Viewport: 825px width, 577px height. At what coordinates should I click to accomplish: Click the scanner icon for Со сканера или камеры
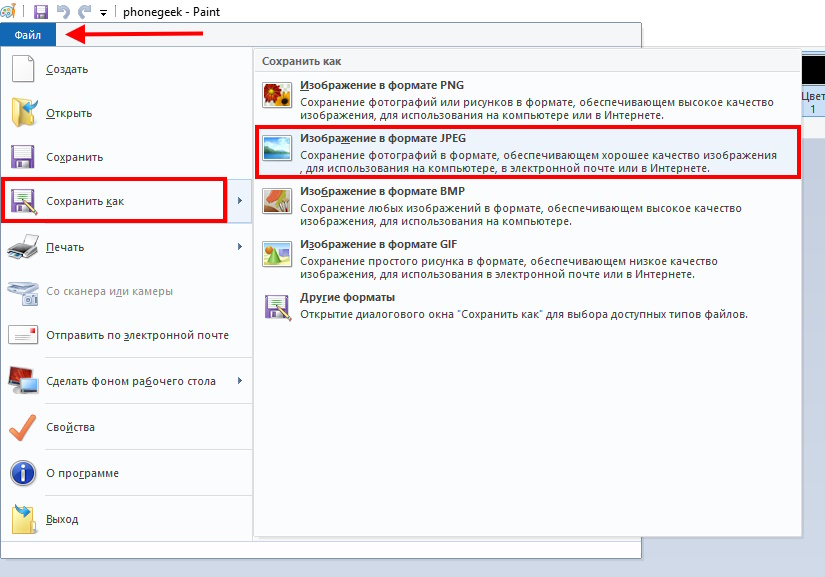23,293
